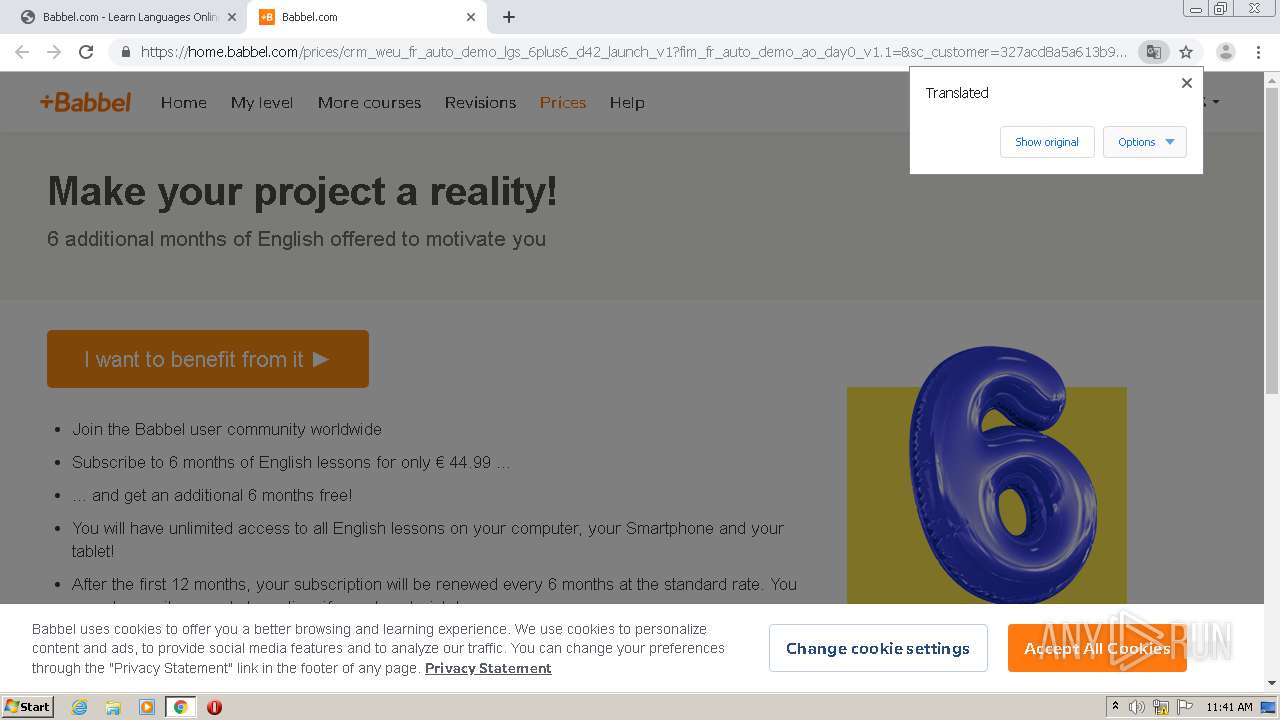The height and width of the screenshot is (720, 1280).
Task: Click the taskbar clock showing 11:41 AM
Action: [x=1229, y=707]
